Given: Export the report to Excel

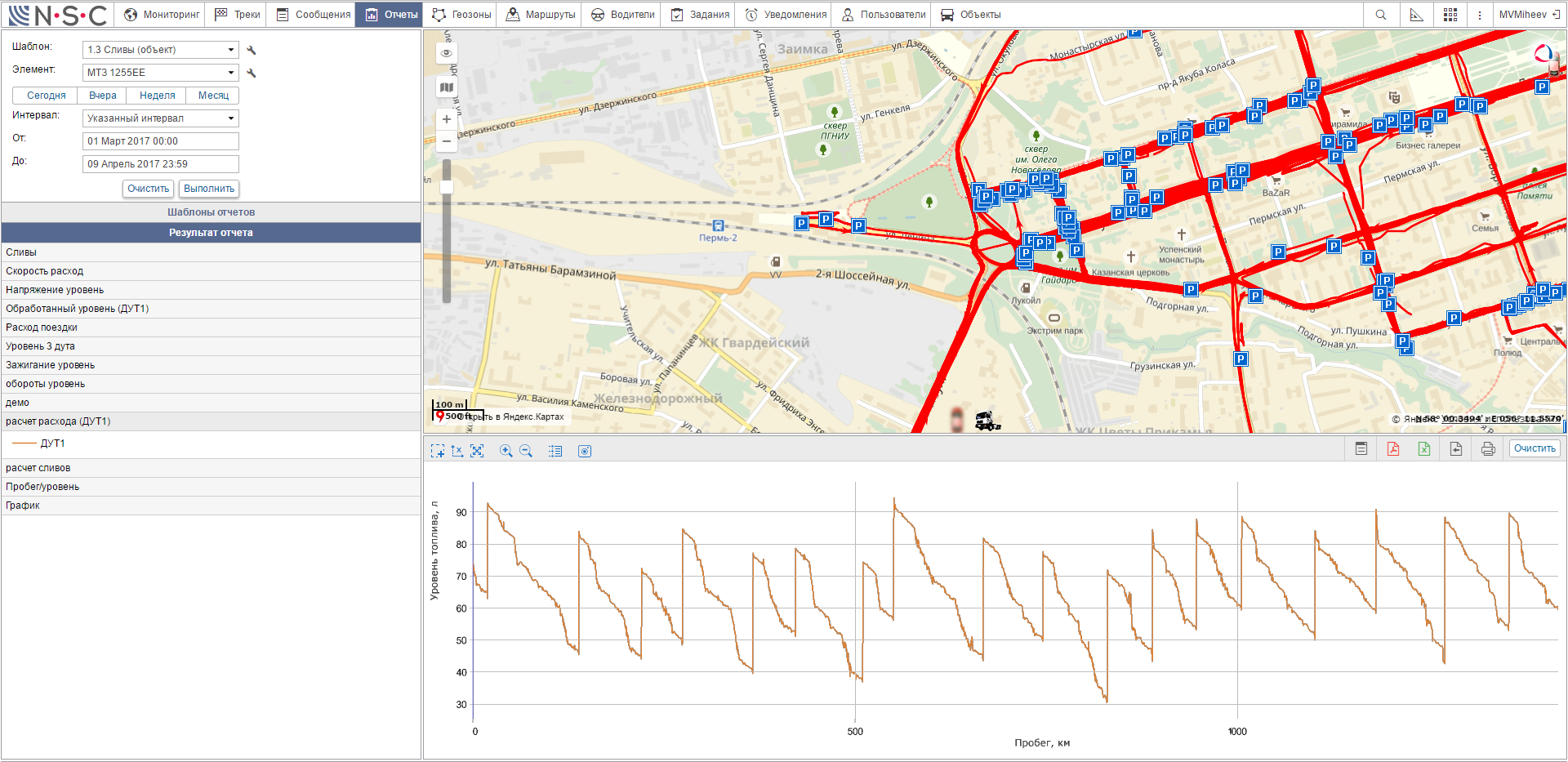Looking at the screenshot, I should coord(1424,449).
